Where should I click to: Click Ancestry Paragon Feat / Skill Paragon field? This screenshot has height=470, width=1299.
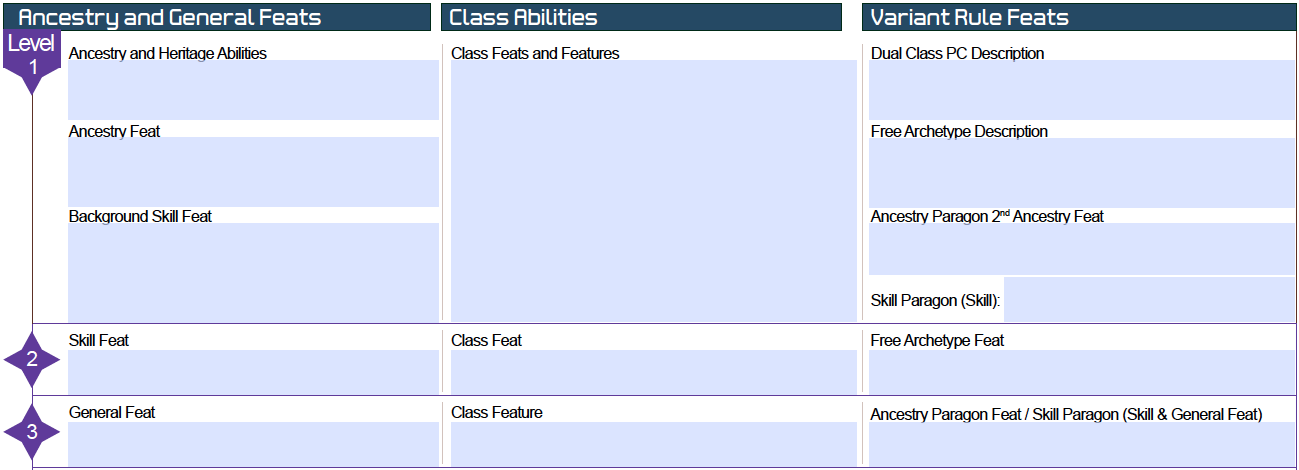tap(1082, 443)
